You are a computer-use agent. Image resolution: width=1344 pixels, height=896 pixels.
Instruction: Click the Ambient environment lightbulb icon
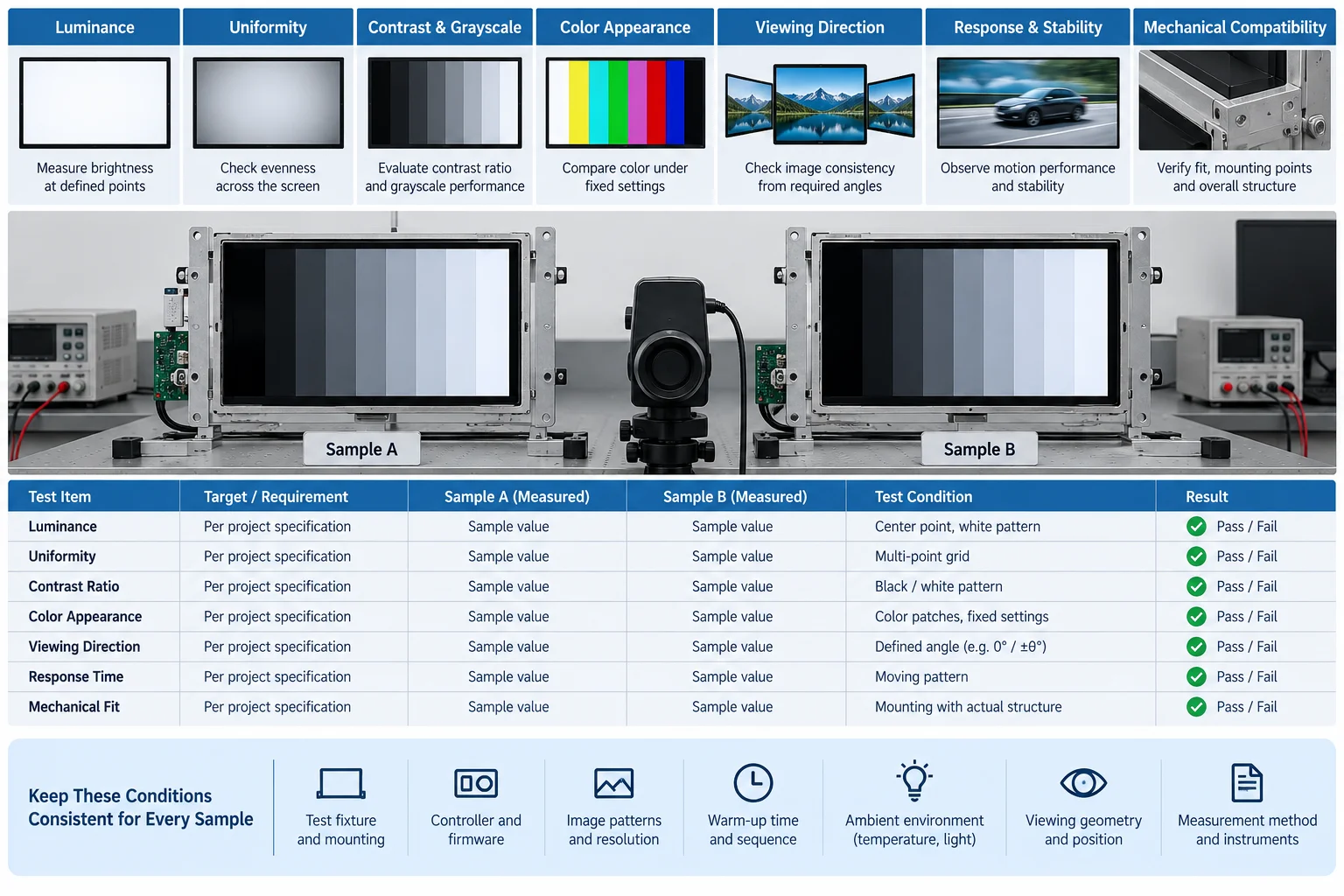coord(914,780)
